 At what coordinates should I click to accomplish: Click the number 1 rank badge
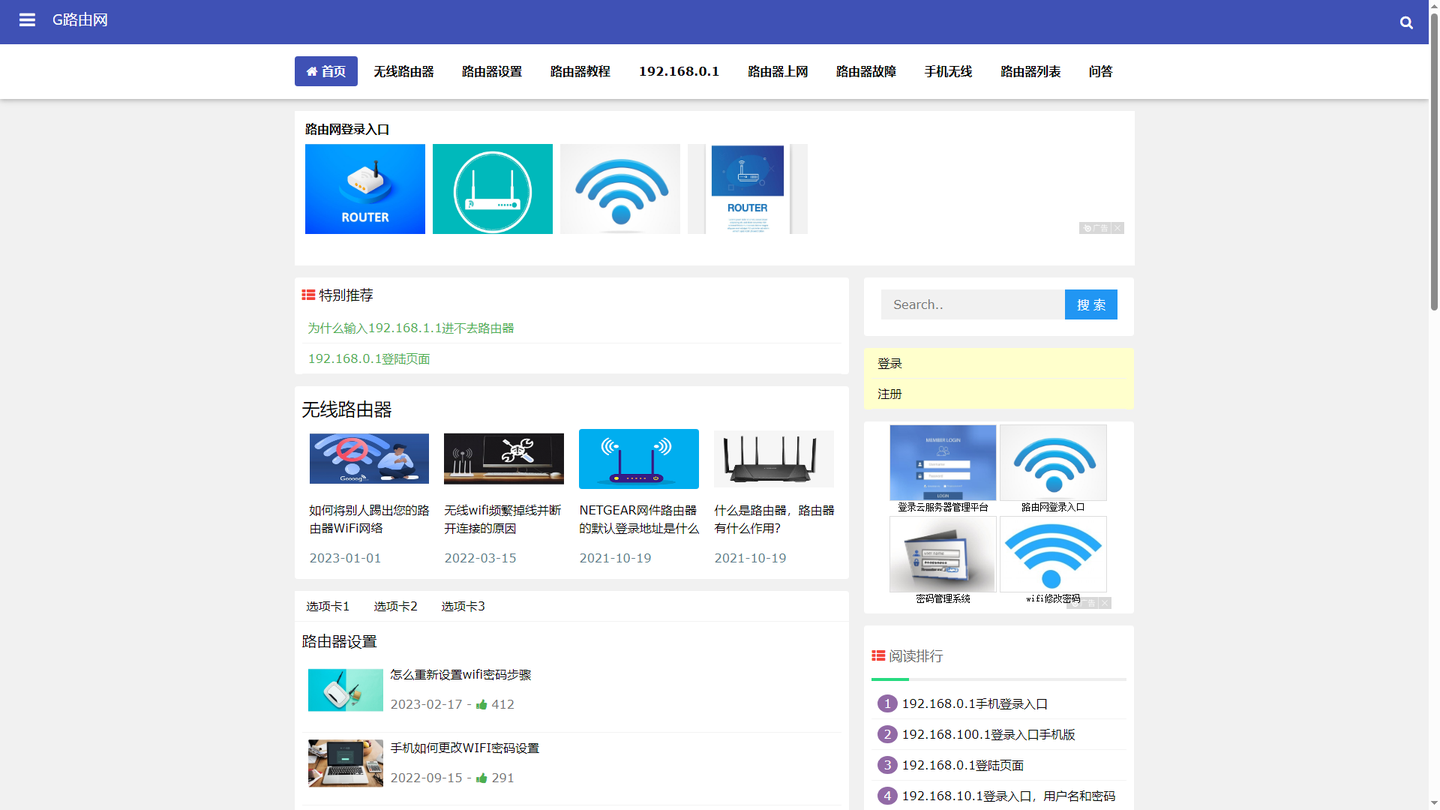click(887, 704)
